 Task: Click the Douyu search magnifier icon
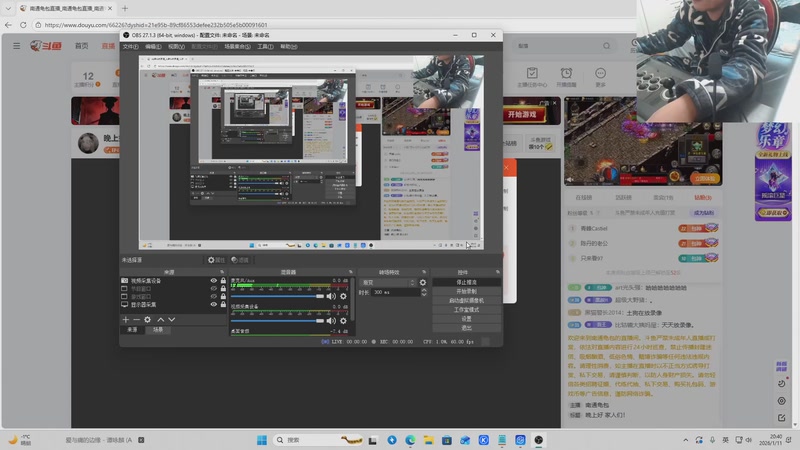coord(607,46)
